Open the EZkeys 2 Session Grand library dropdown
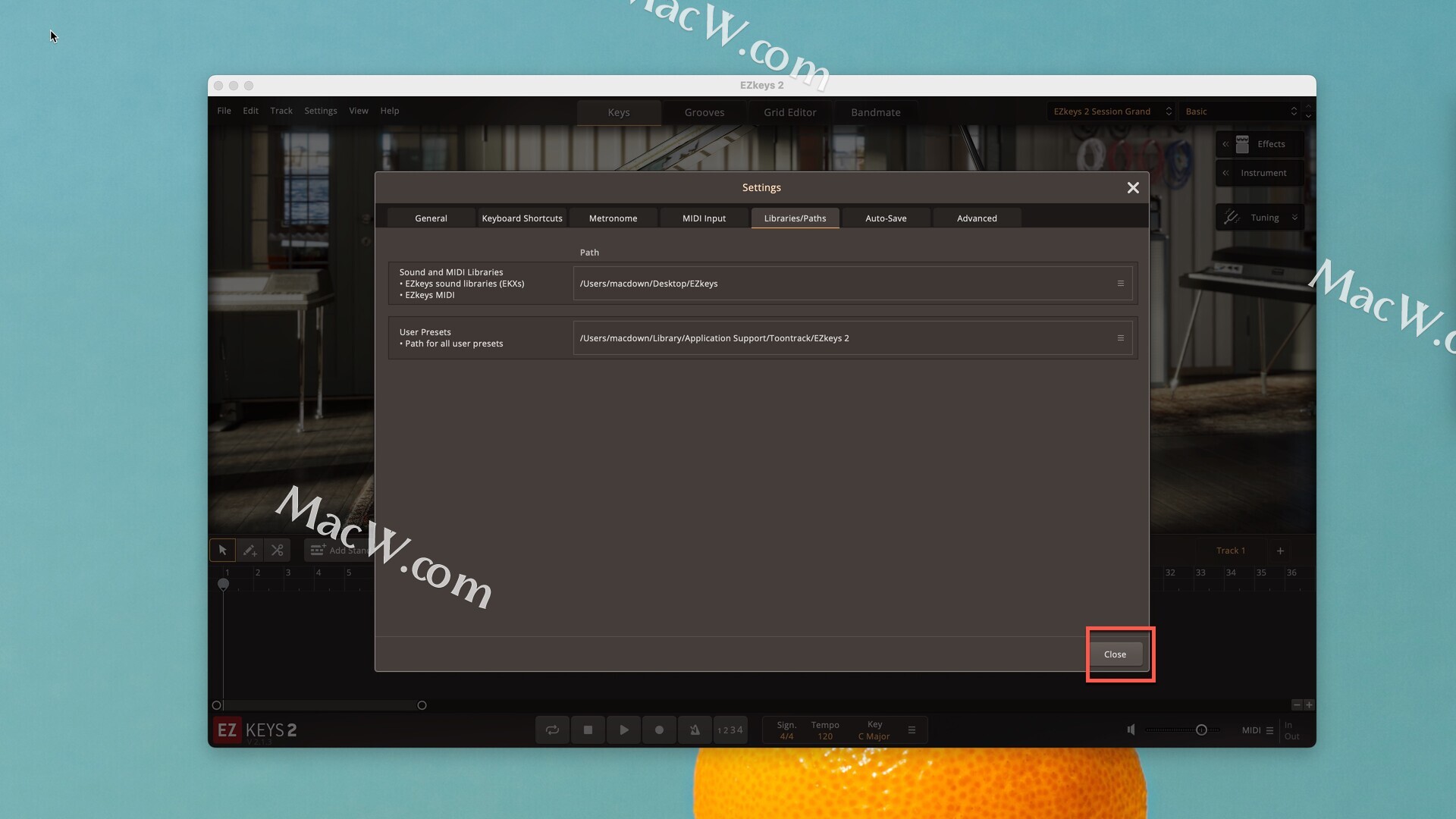Image resolution: width=1456 pixels, height=819 pixels. point(1112,111)
